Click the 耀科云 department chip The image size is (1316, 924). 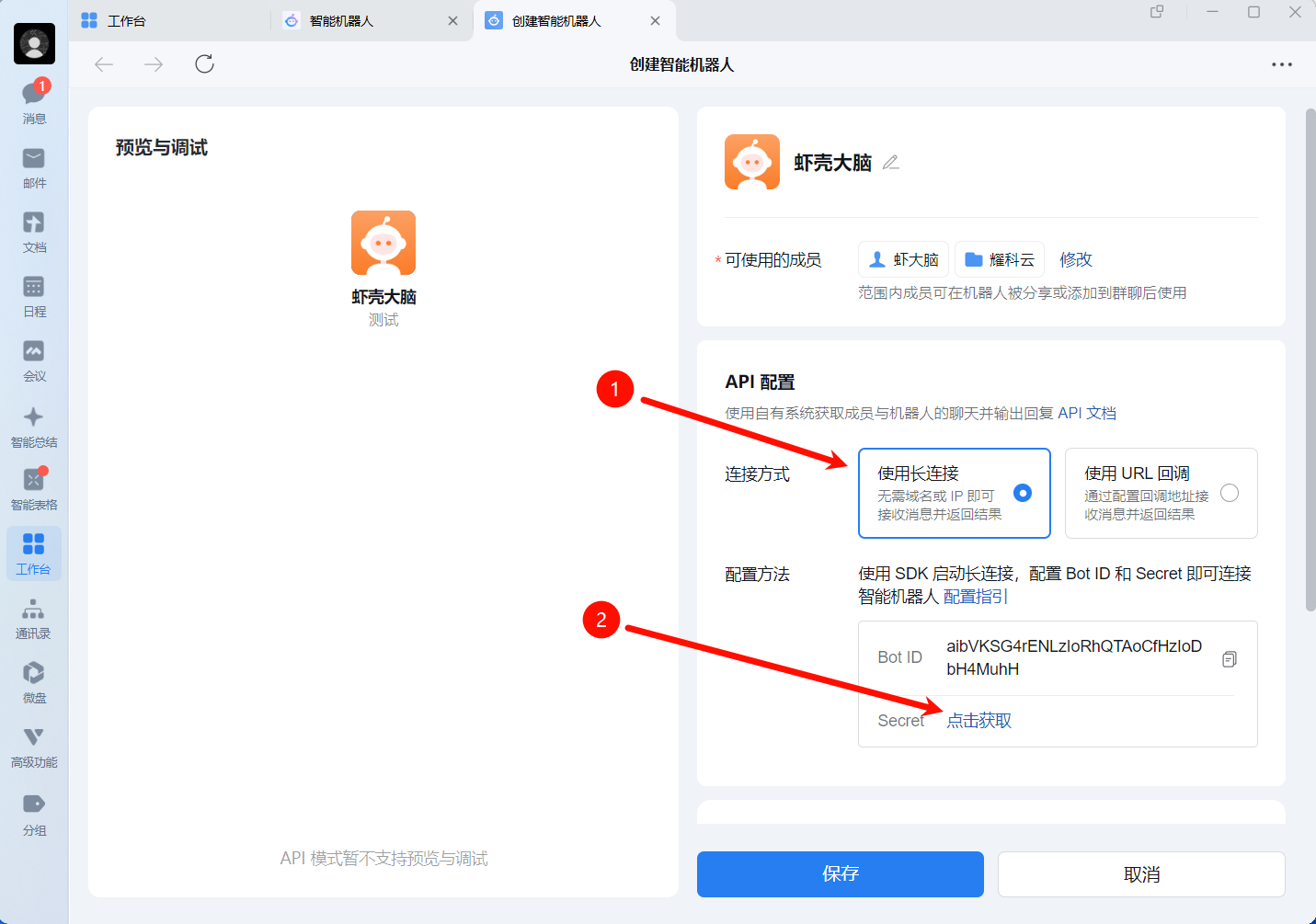[1000, 259]
